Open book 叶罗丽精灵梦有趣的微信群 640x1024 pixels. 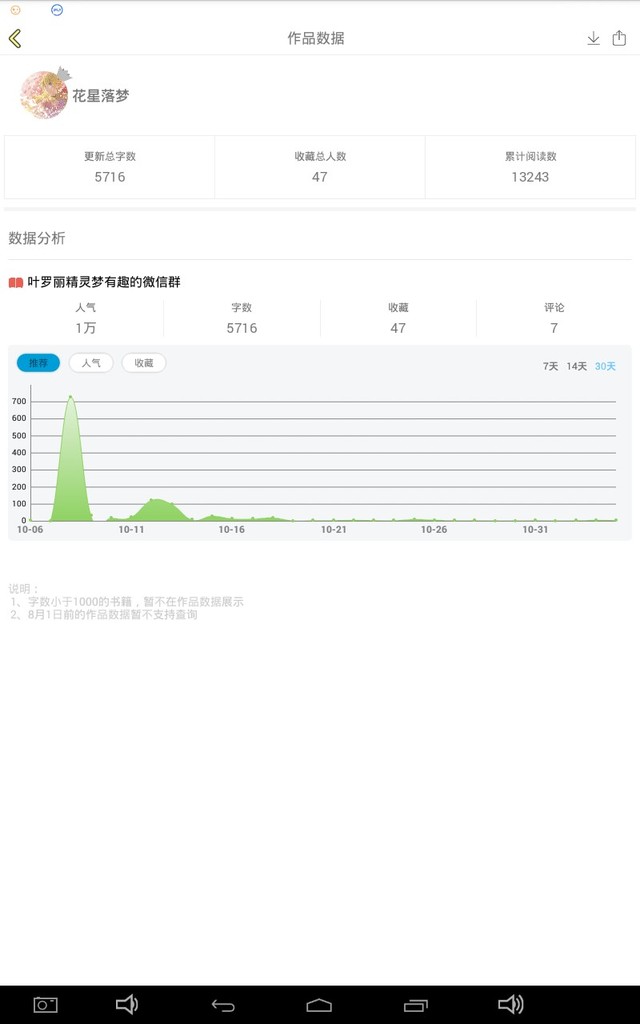tap(104, 283)
